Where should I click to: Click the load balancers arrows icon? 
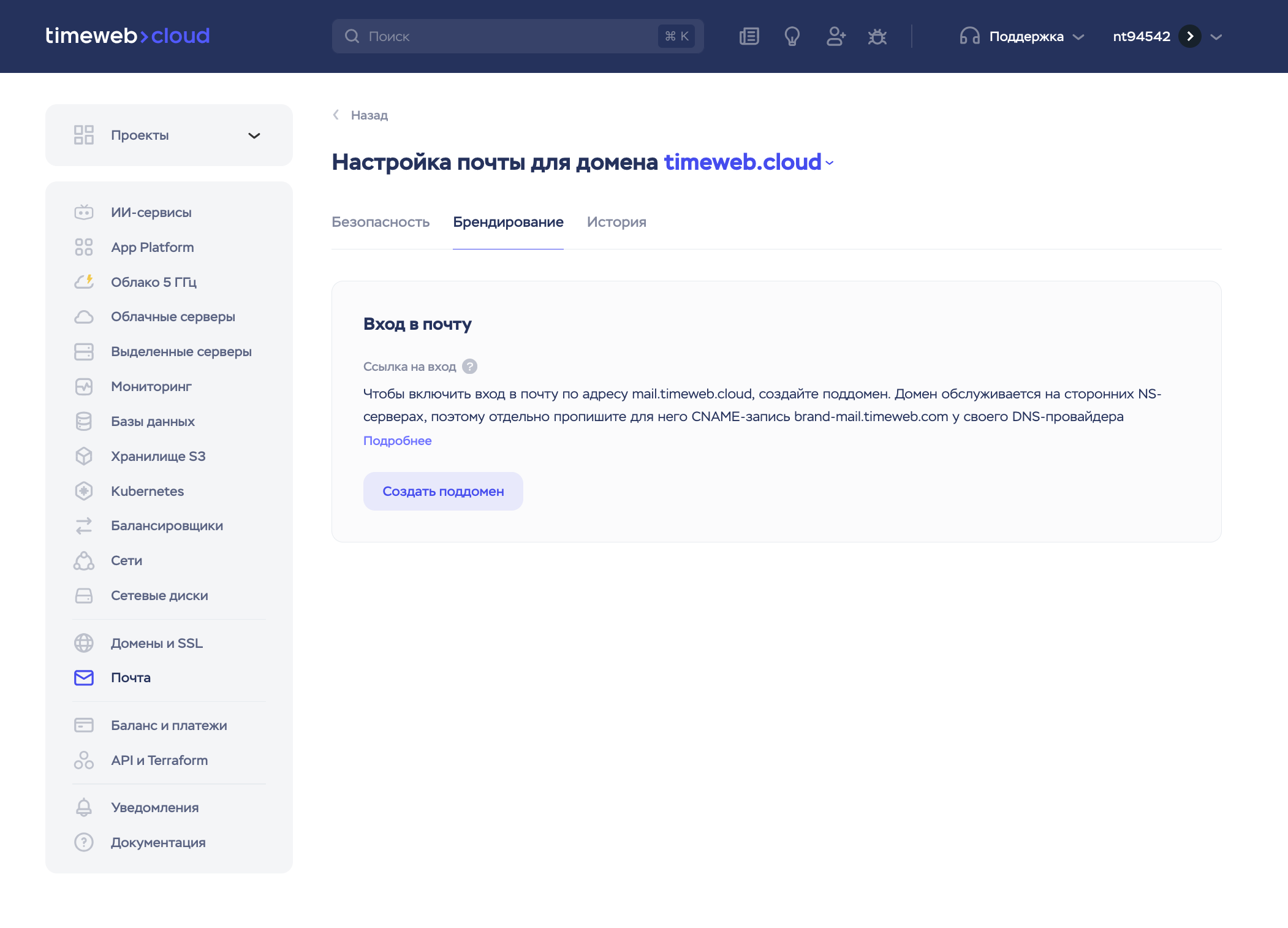84,526
